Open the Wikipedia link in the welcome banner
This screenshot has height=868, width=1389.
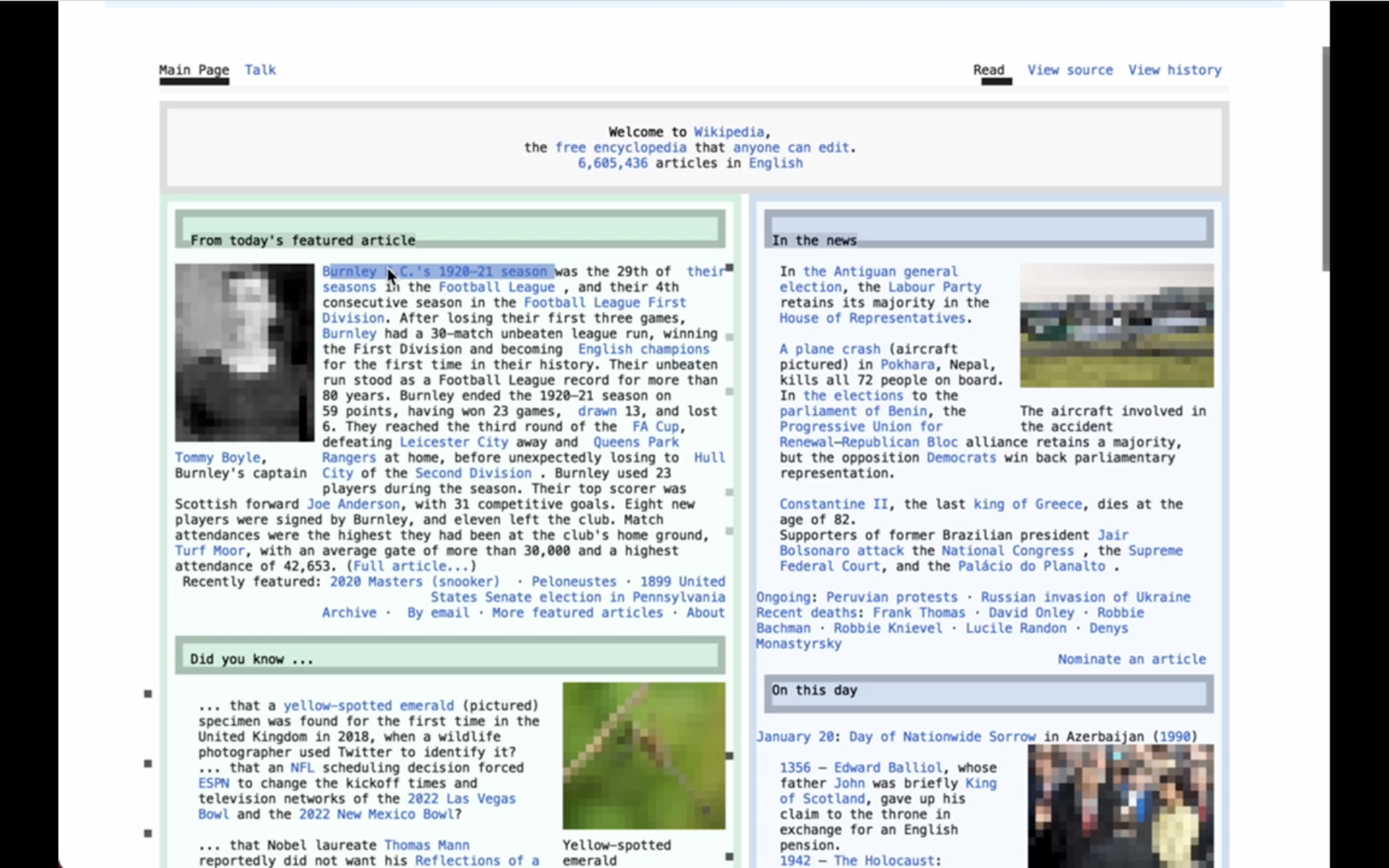(x=729, y=132)
